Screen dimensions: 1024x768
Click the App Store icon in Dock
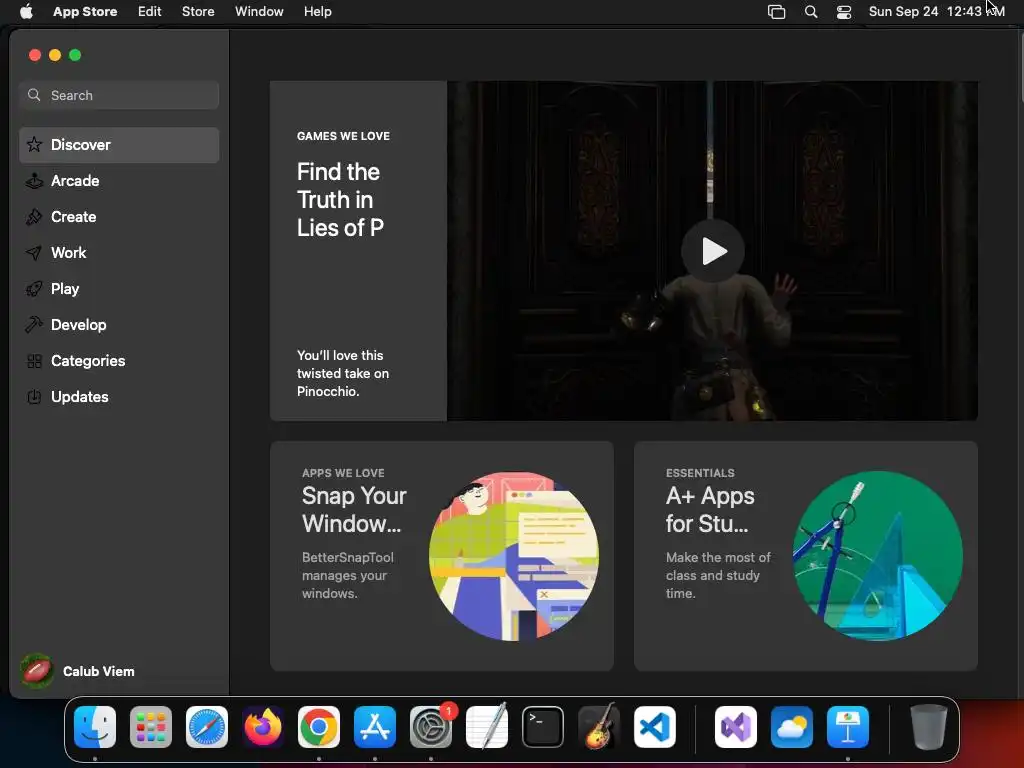375,727
